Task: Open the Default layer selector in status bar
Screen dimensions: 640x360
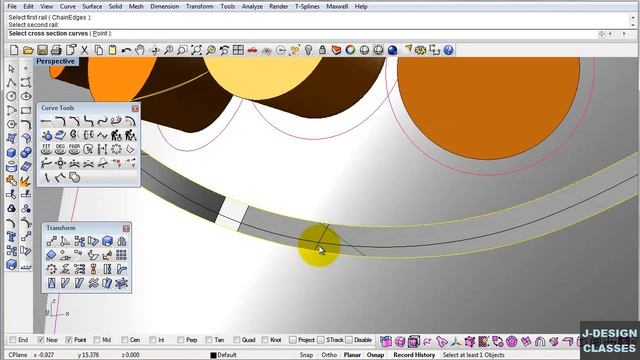Action: 227,355
